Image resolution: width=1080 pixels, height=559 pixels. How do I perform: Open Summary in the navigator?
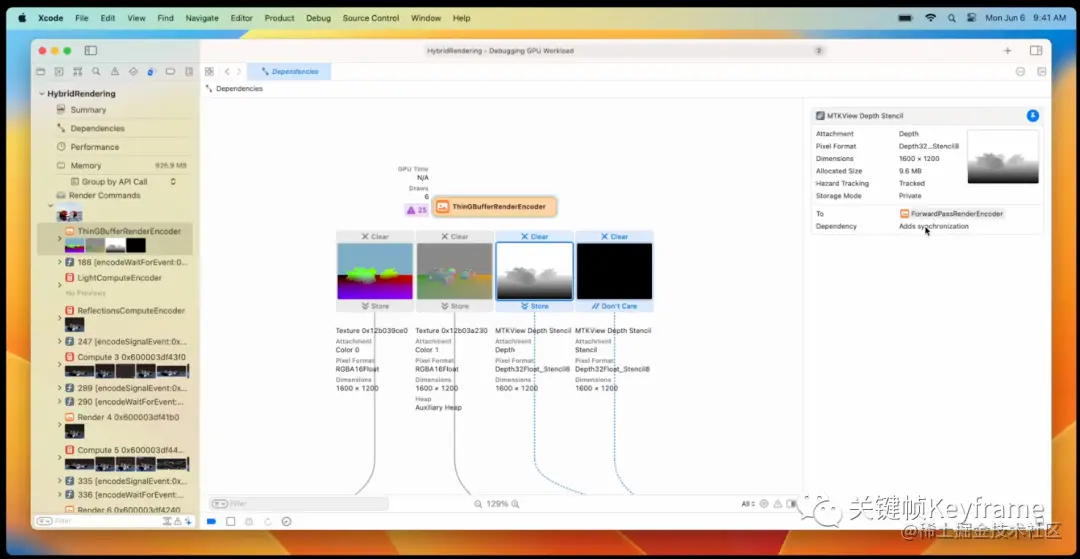[x=88, y=110]
